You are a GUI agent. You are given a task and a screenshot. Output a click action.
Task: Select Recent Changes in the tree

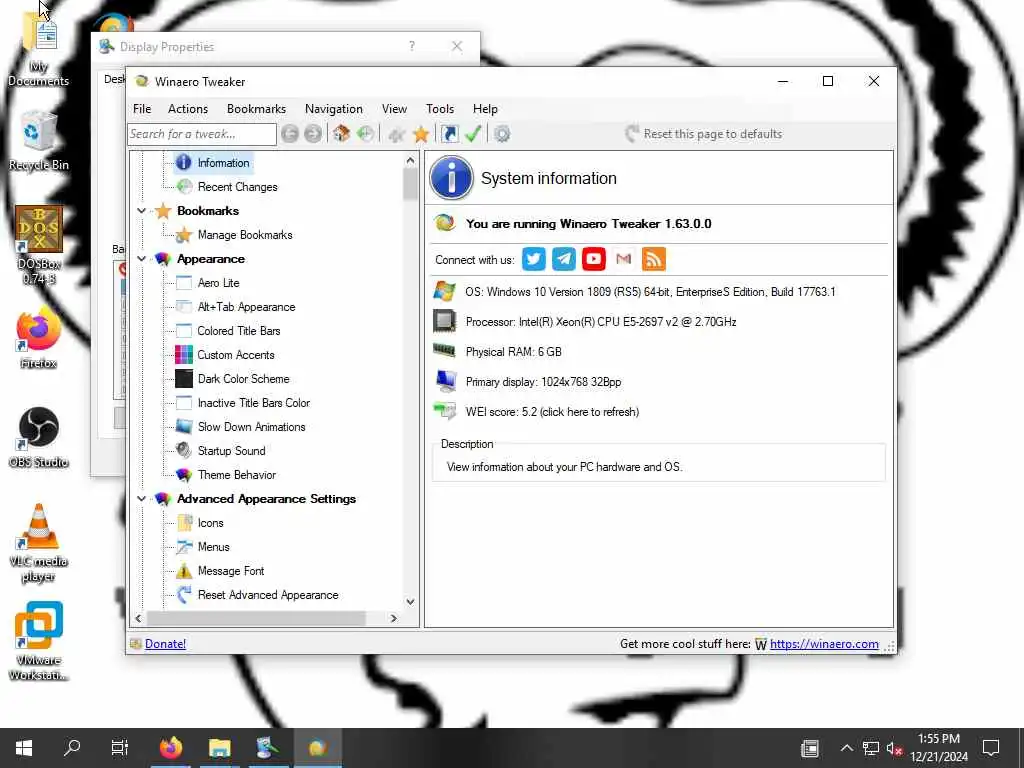238,187
